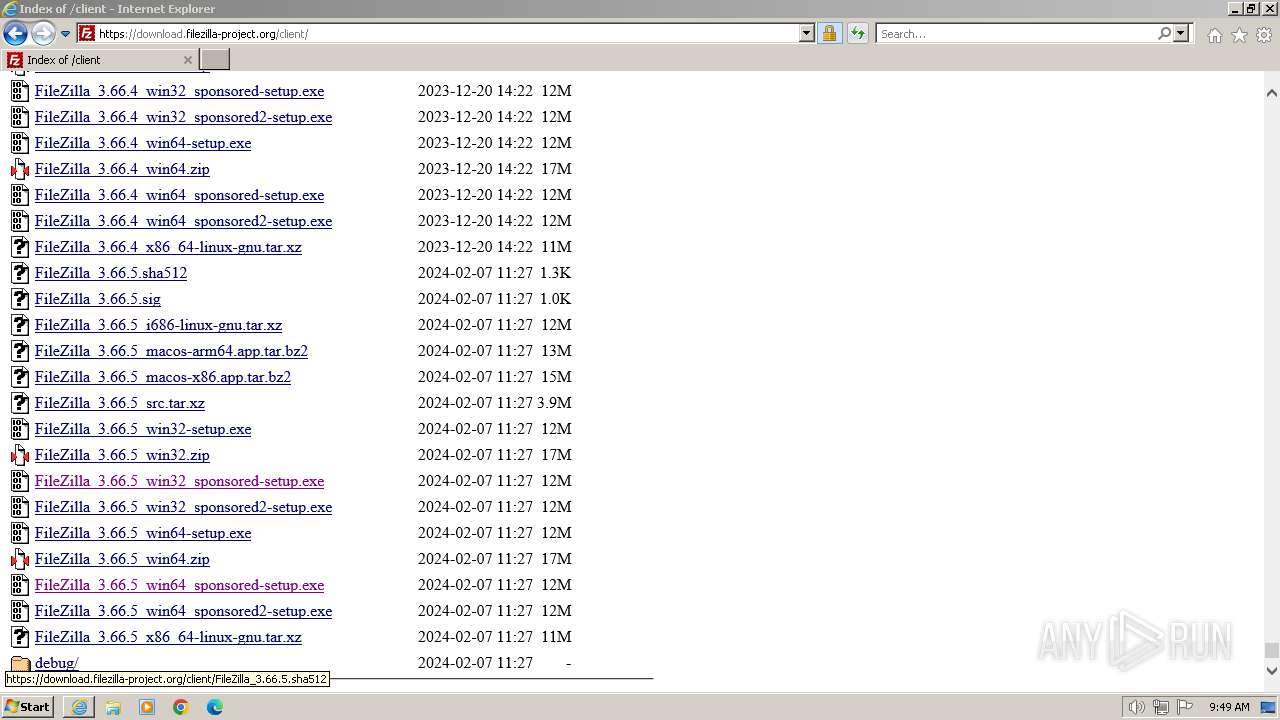Open Favorites star icon

(x=1239, y=35)
